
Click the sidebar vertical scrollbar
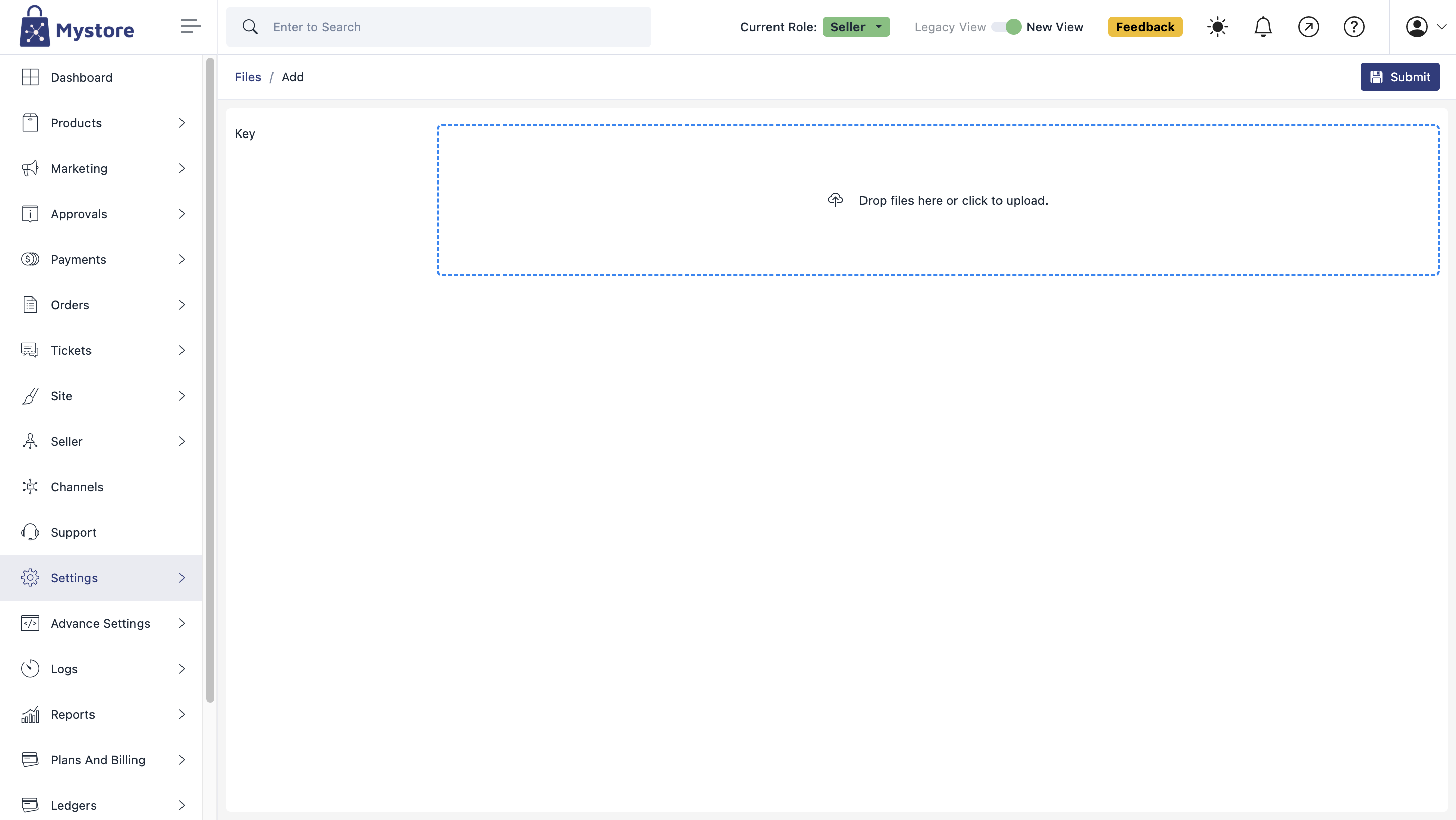pyautogui.click(x=210, y=380)
